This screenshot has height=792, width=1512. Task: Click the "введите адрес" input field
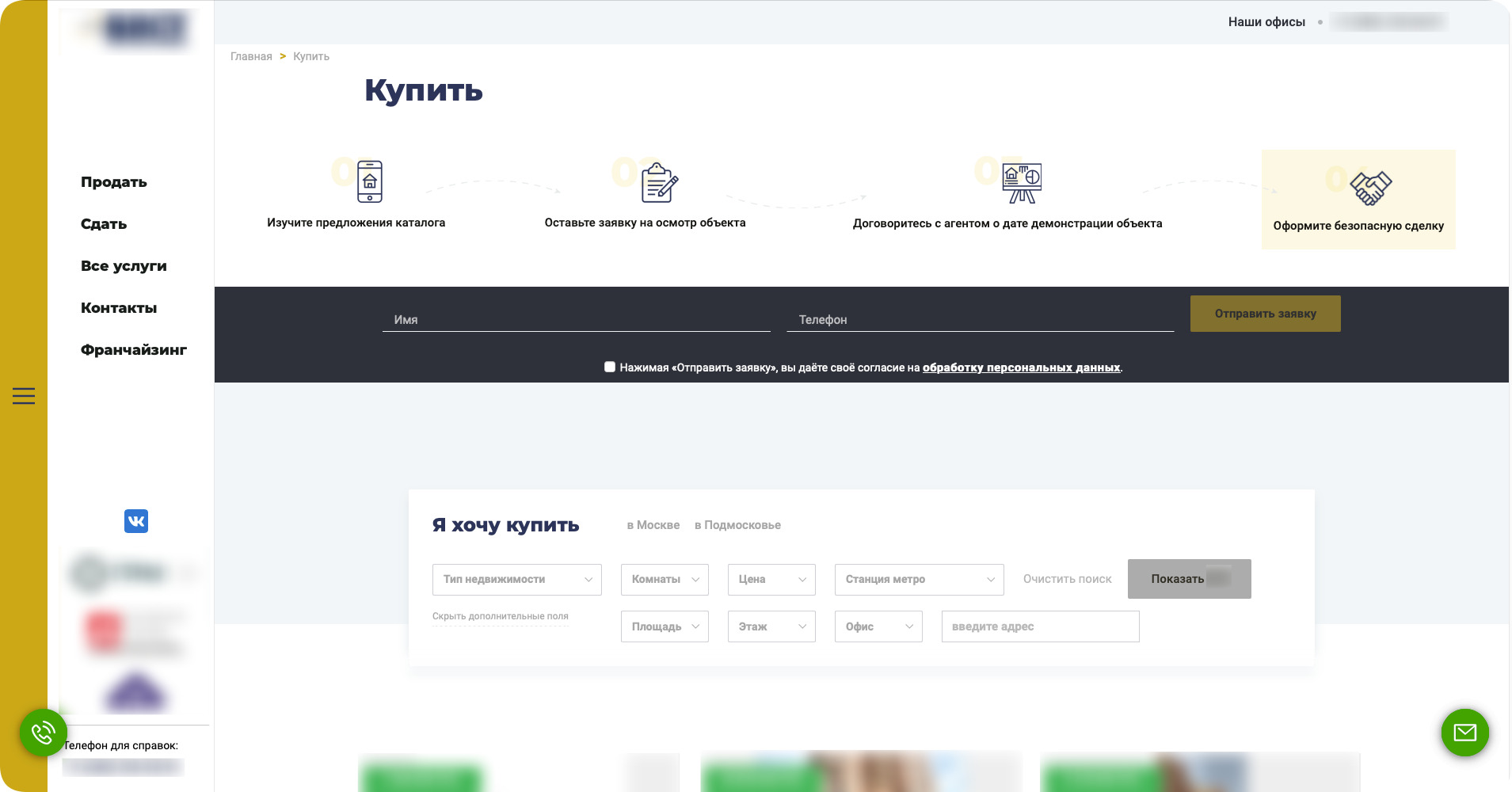point(1040,626)
